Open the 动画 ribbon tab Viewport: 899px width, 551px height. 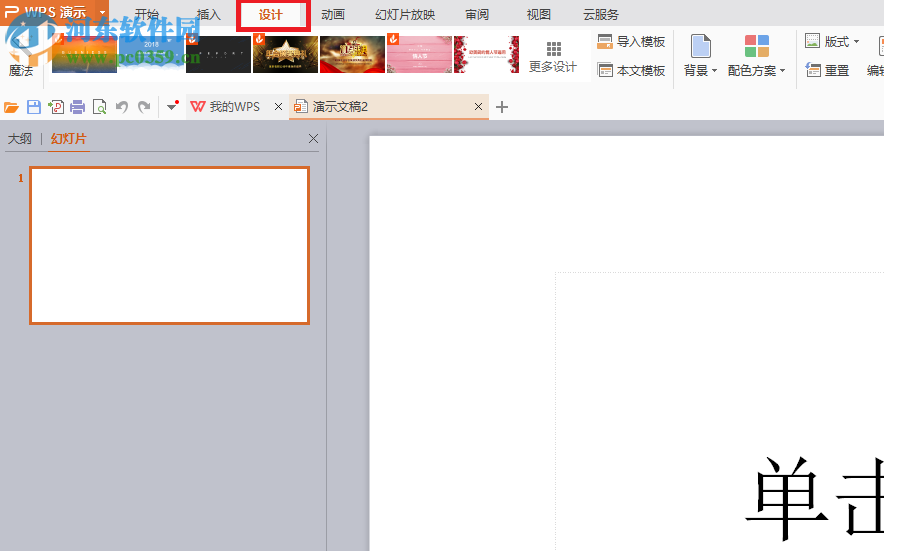(333, 15)
